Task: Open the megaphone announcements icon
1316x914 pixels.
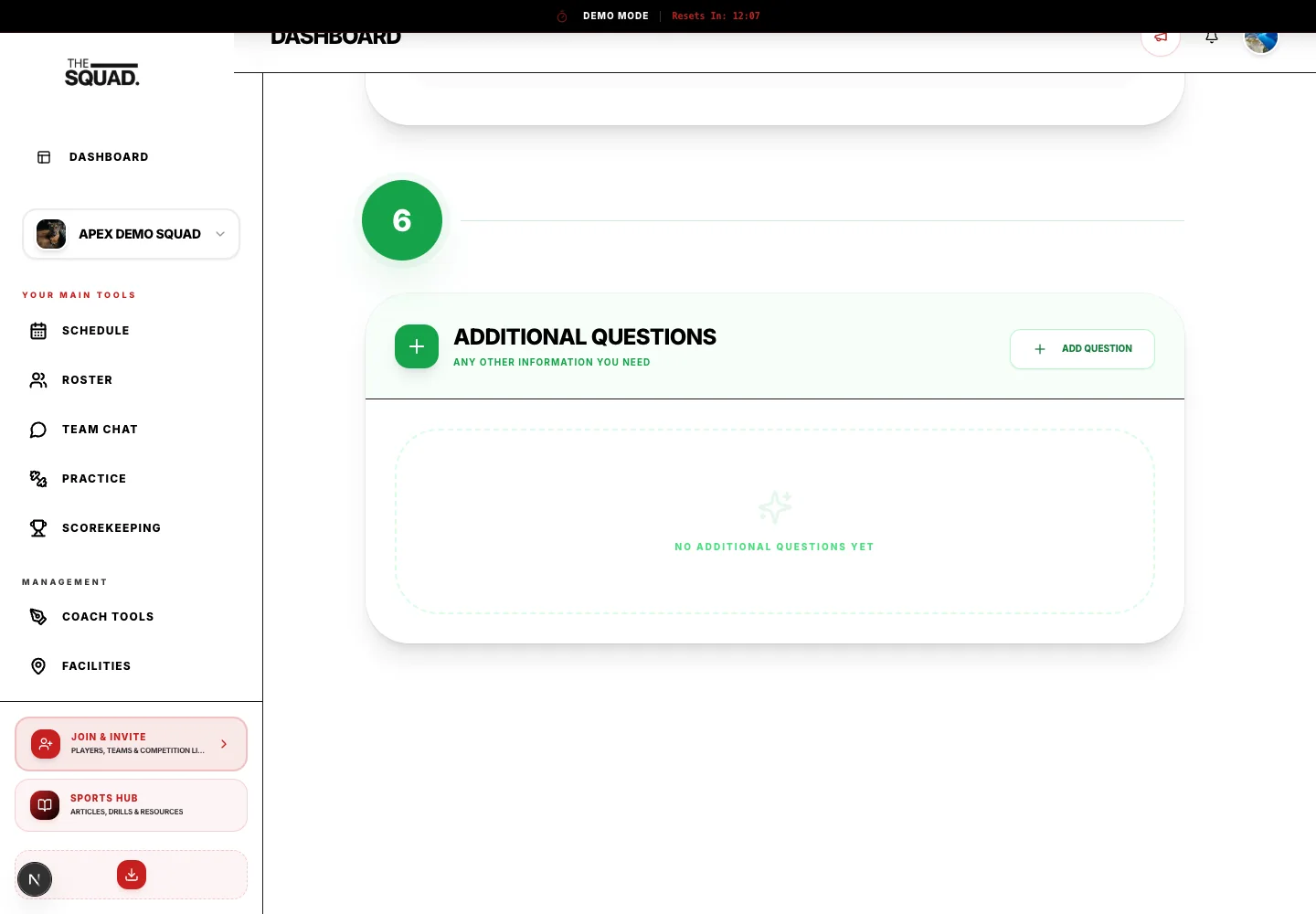Action: pyautogui.click(x=1161, y=37)
